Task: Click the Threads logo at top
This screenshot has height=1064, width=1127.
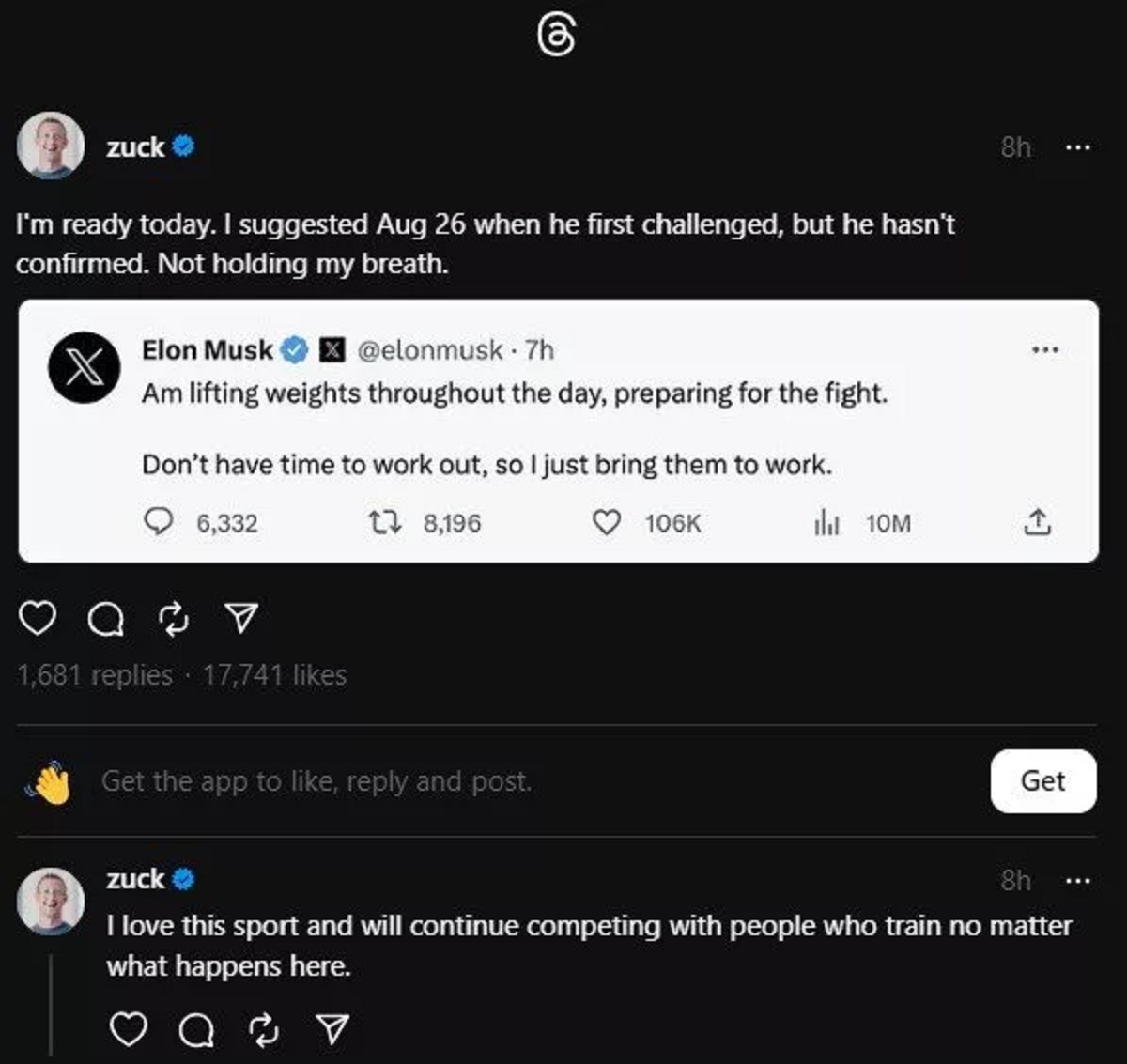Action: pyautogui.click(x=556, y=37)
